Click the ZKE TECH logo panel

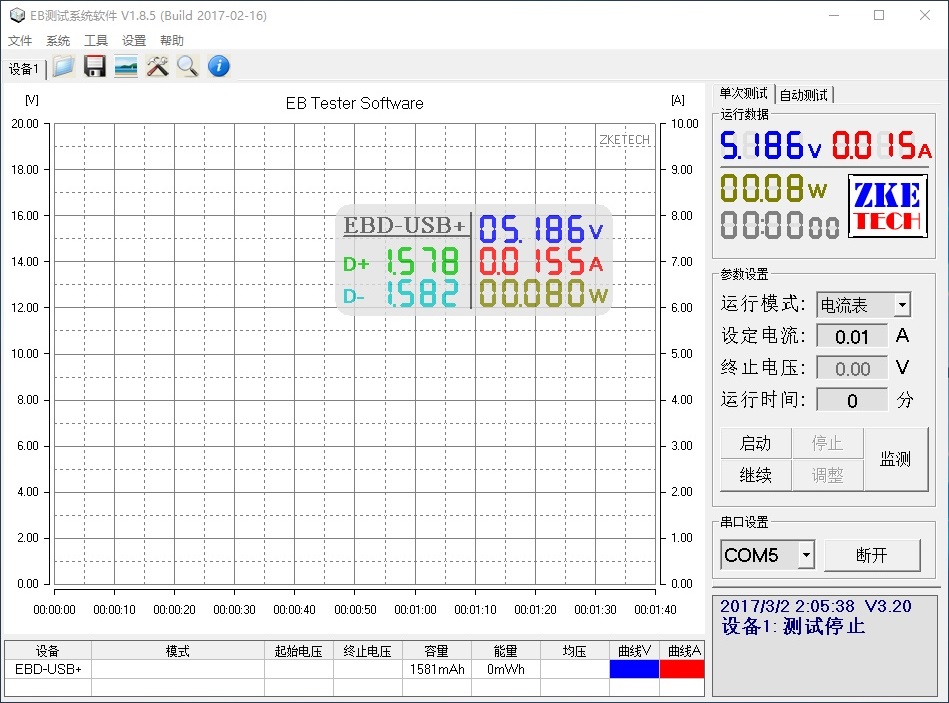[x=889, y=205]
